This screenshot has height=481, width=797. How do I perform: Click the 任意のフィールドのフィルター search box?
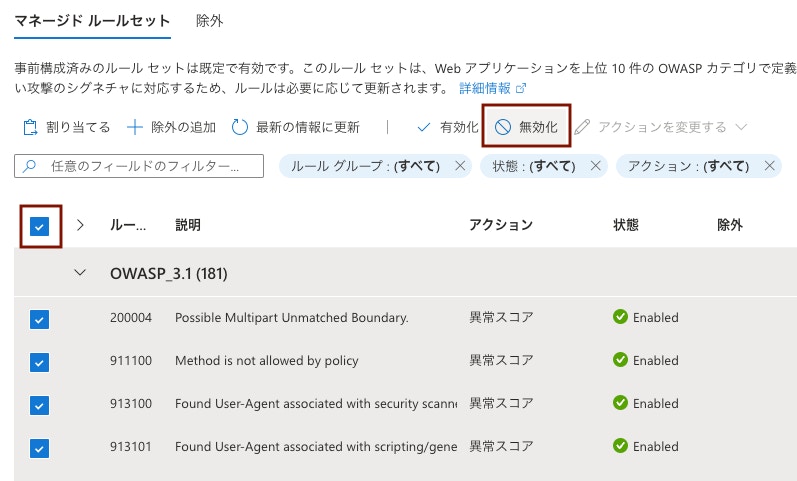139,166
